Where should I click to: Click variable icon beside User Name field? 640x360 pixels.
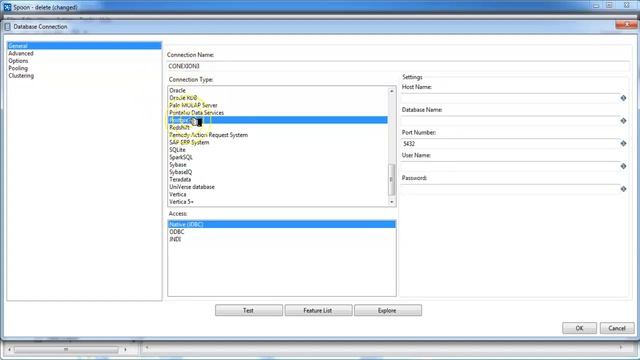click(623, 166)
